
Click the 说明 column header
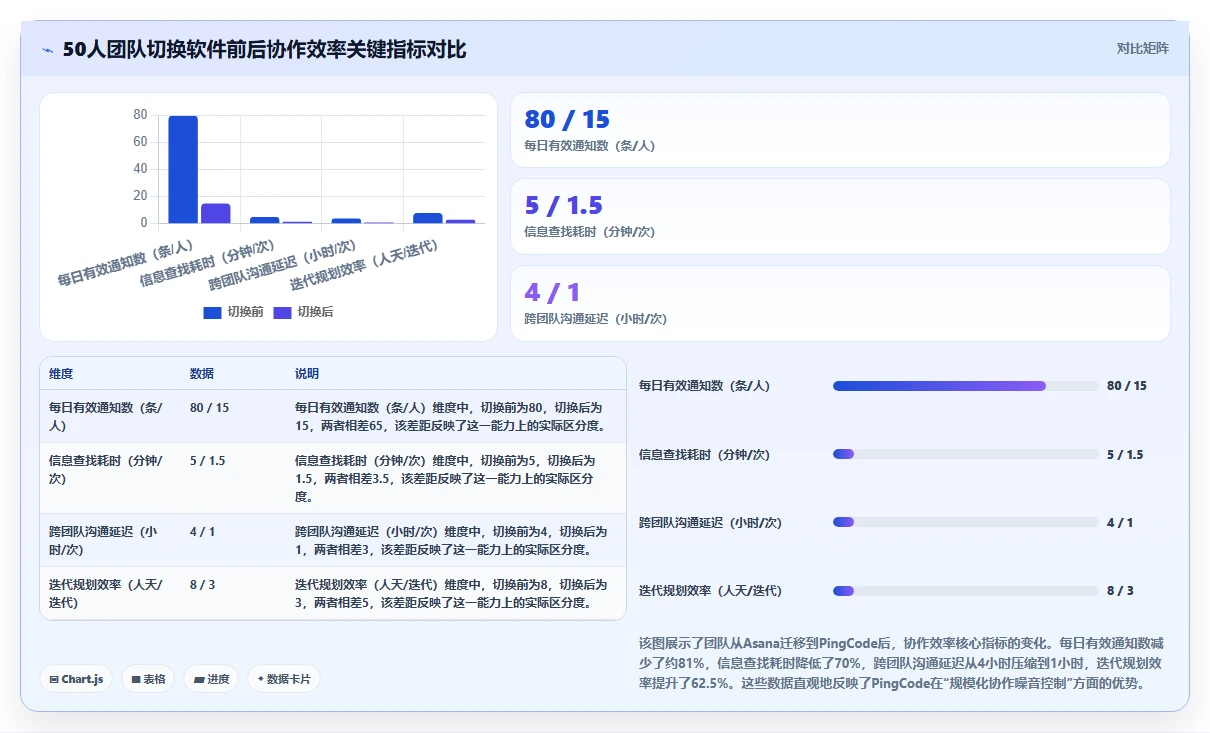tap(307, 374)
